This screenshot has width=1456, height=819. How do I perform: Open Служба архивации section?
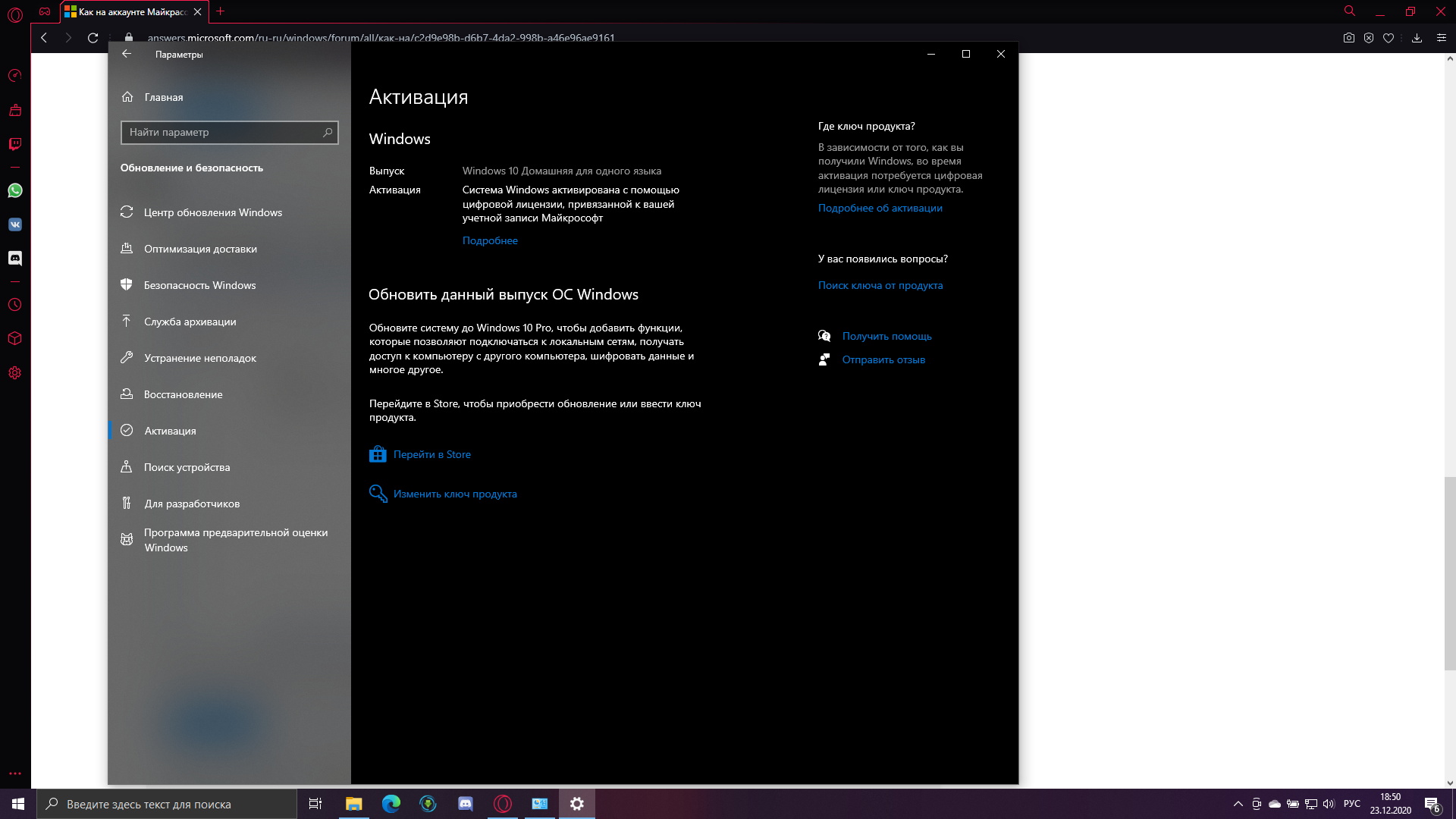[x=229, y=322]
